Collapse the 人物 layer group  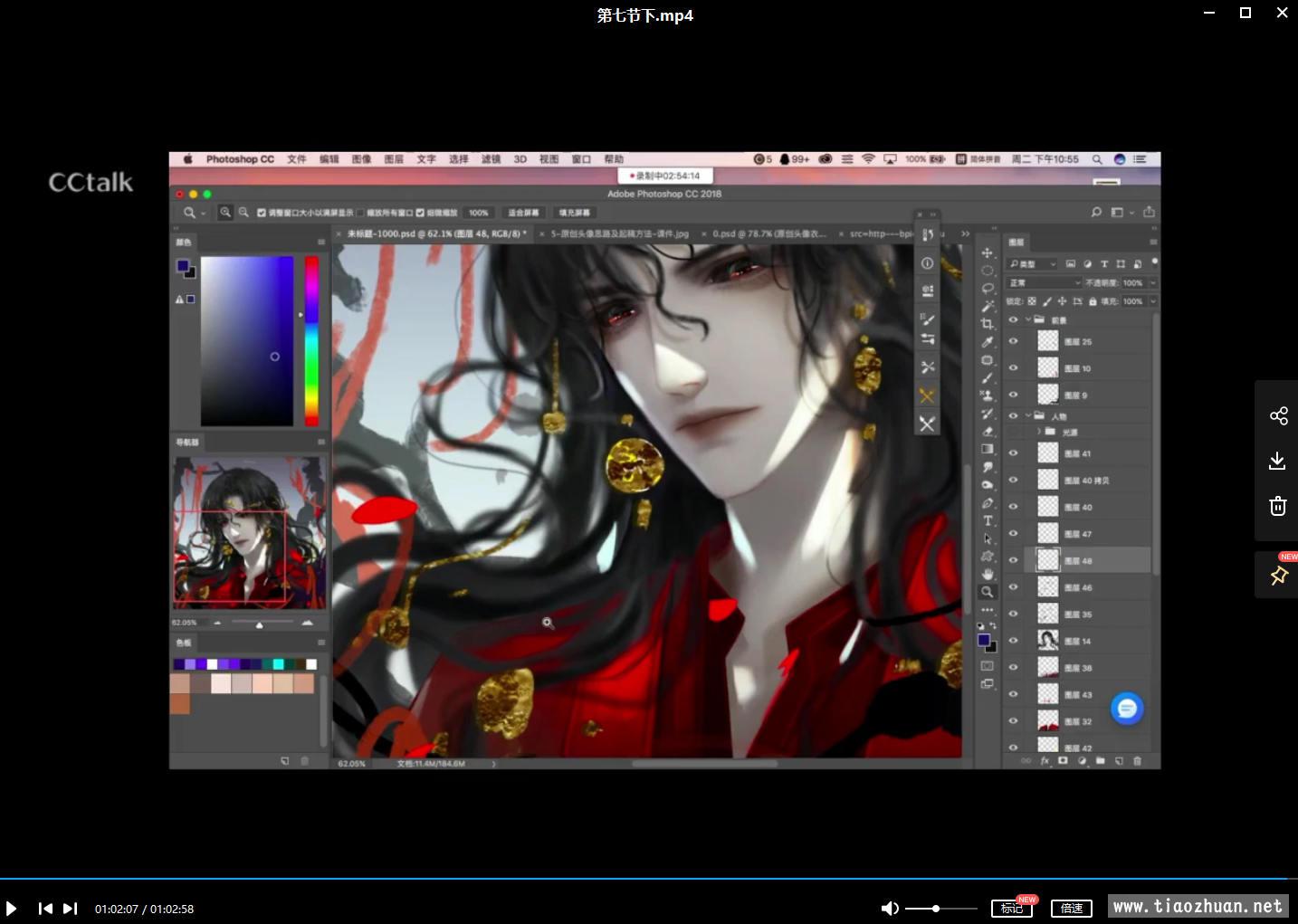point(1028,416)
